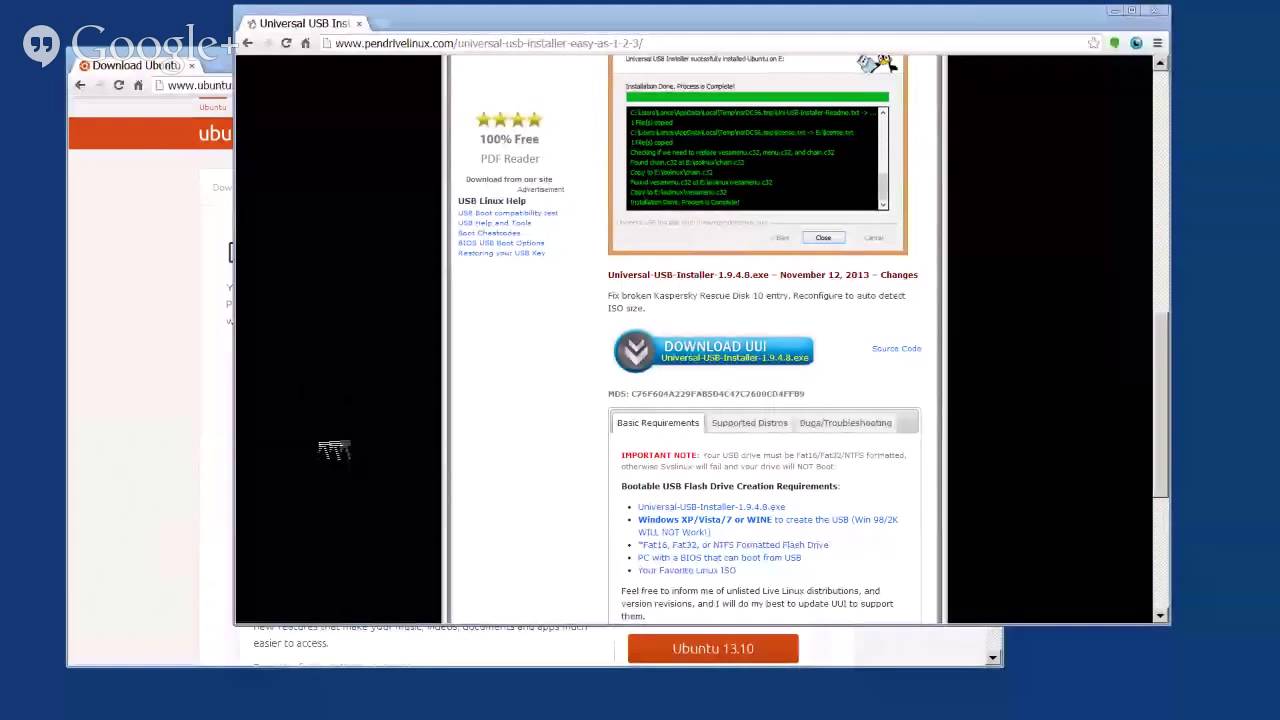Image resolution: width=1280 pixels, height=720 pixels.
Task: Reload the Ubuntu download window page
Action: [118, 85]
